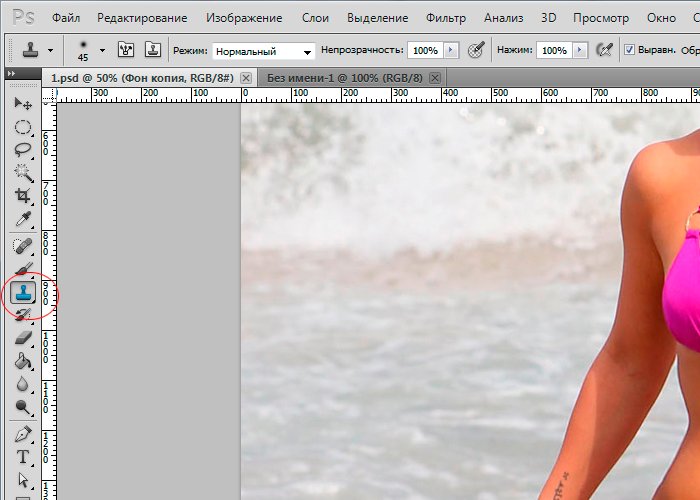Select the Type tool

(x=22, y=457)
